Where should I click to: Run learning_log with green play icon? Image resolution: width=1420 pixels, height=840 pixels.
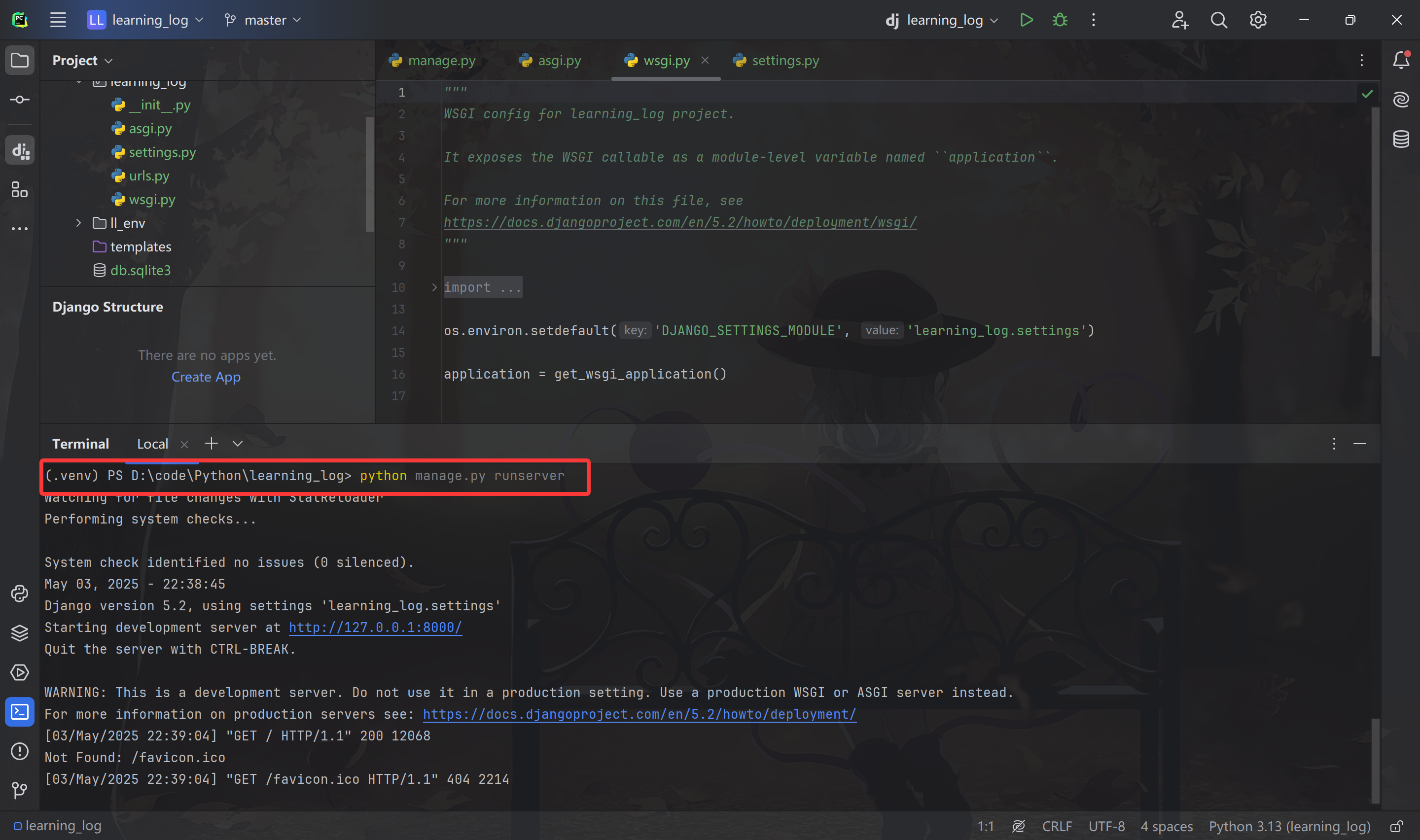[1026, 20]
